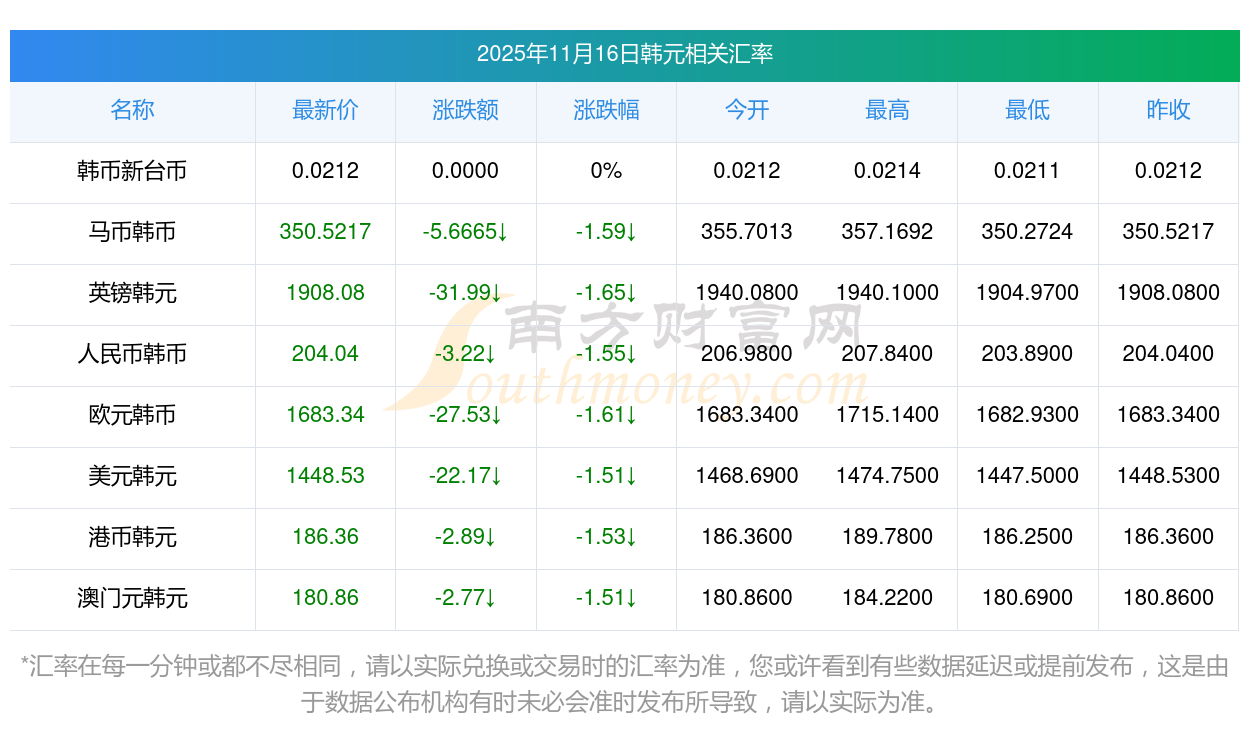Click change percent -1.61↓
Screen dimensions: 1250x733
[x=606, y=415]
